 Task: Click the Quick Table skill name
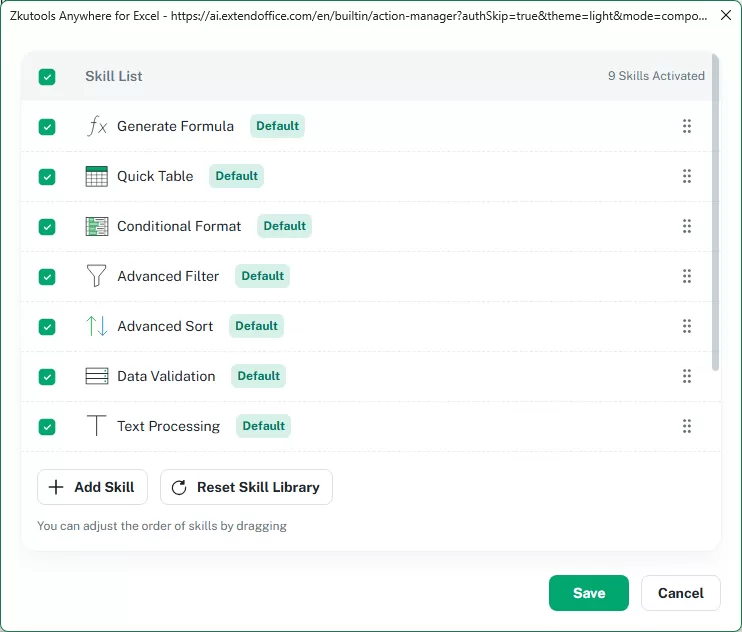155,176
